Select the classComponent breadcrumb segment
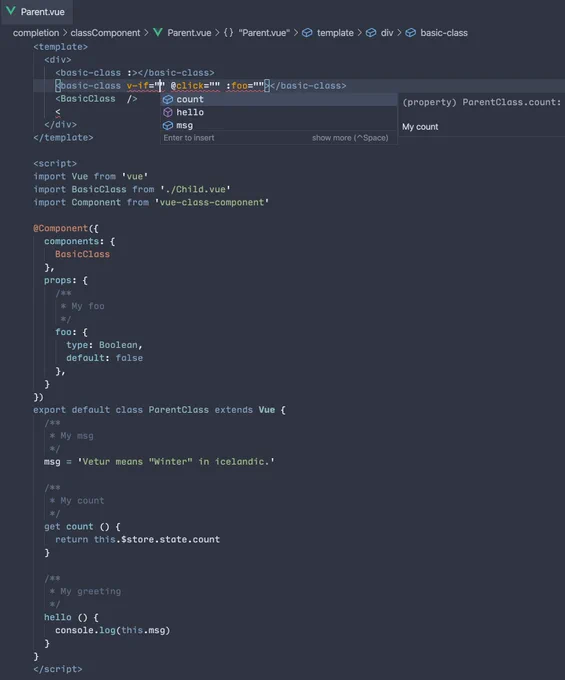Screen dimensions: 565x680 [x=105, y=33]
